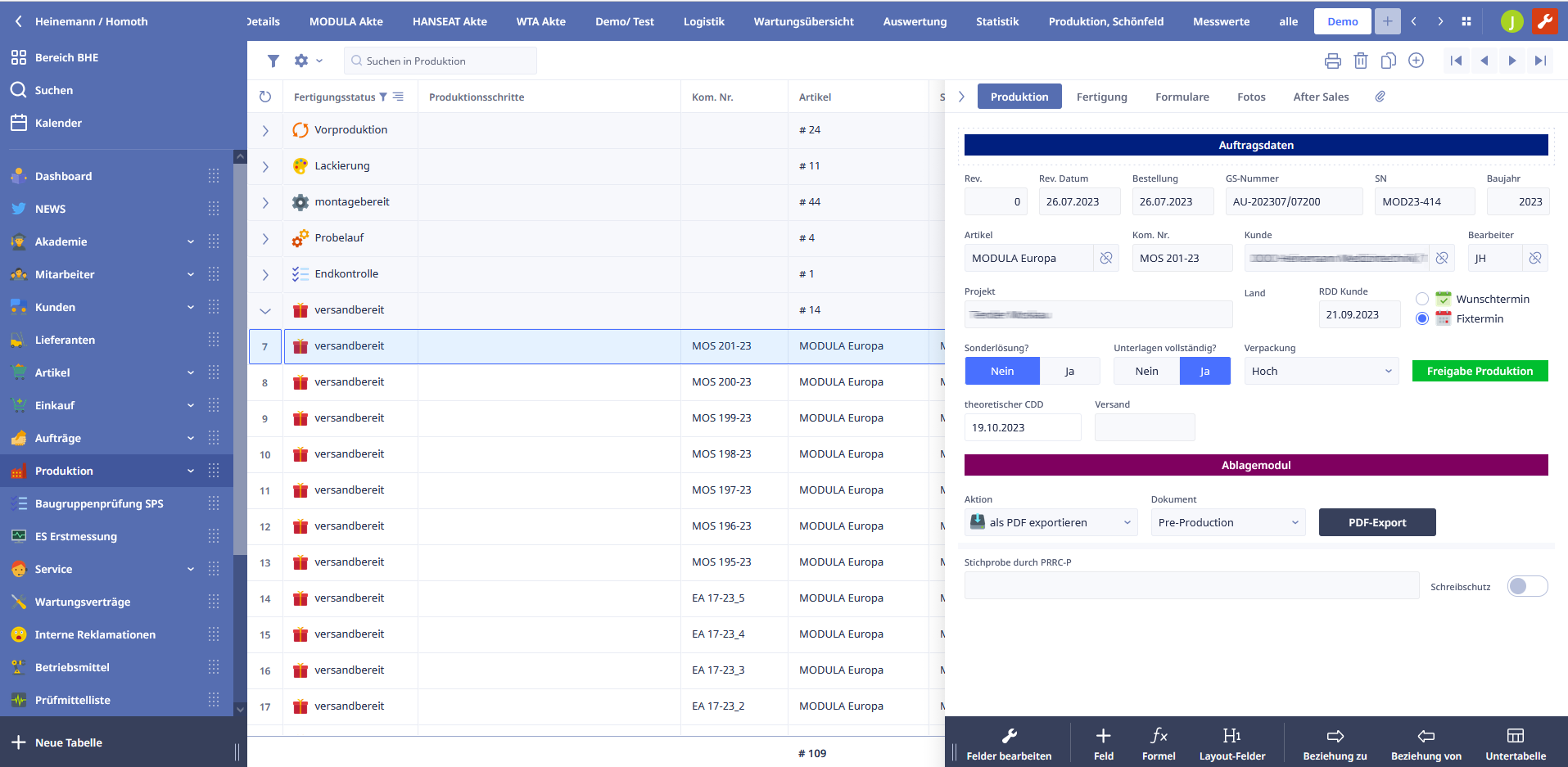The height and width of the screenshot is (767, 1568).
Task: Jump to last record arrow
Action: 1539,61
